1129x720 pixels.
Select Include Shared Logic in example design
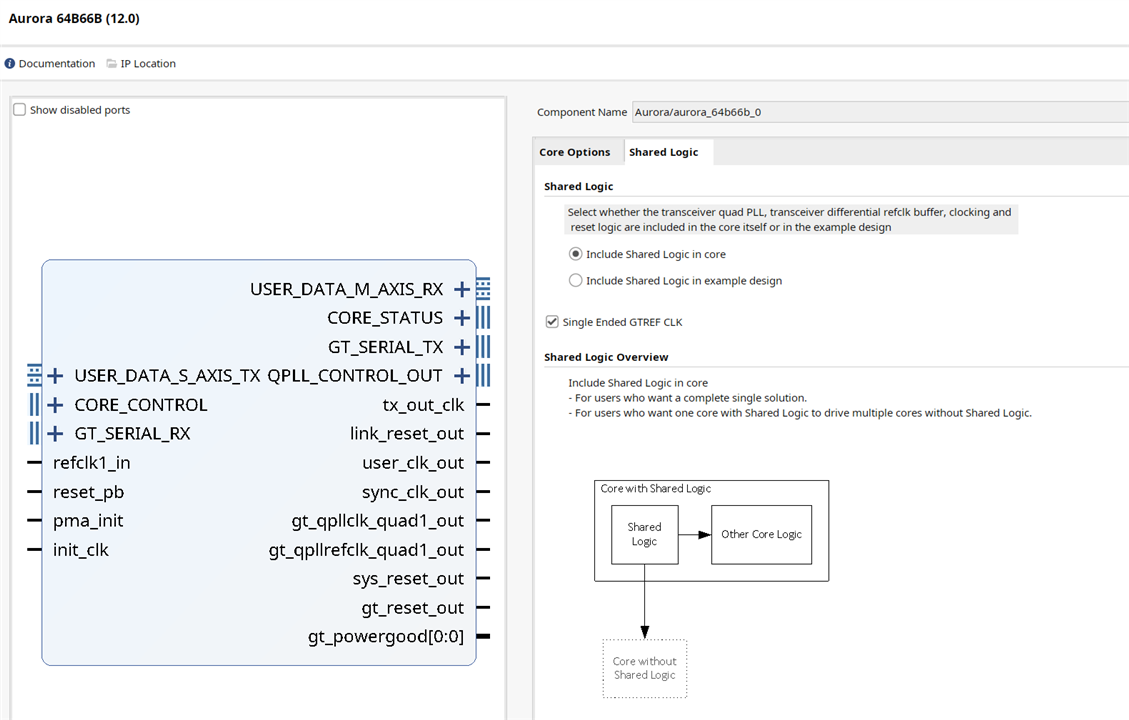pos(575,280)
